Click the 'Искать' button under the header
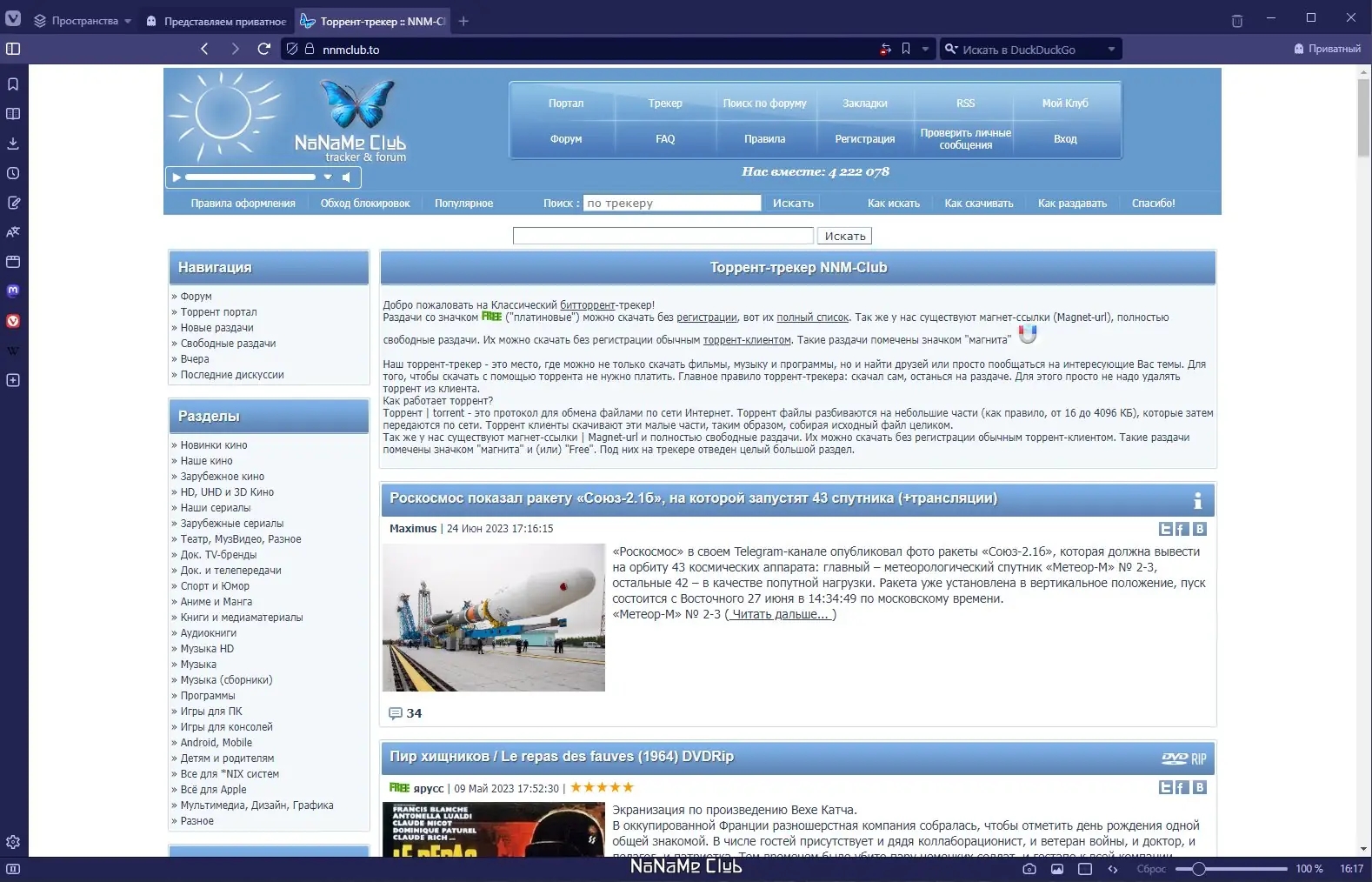The height and width of the screenshot is (882, 1372). tap(844, 236)
